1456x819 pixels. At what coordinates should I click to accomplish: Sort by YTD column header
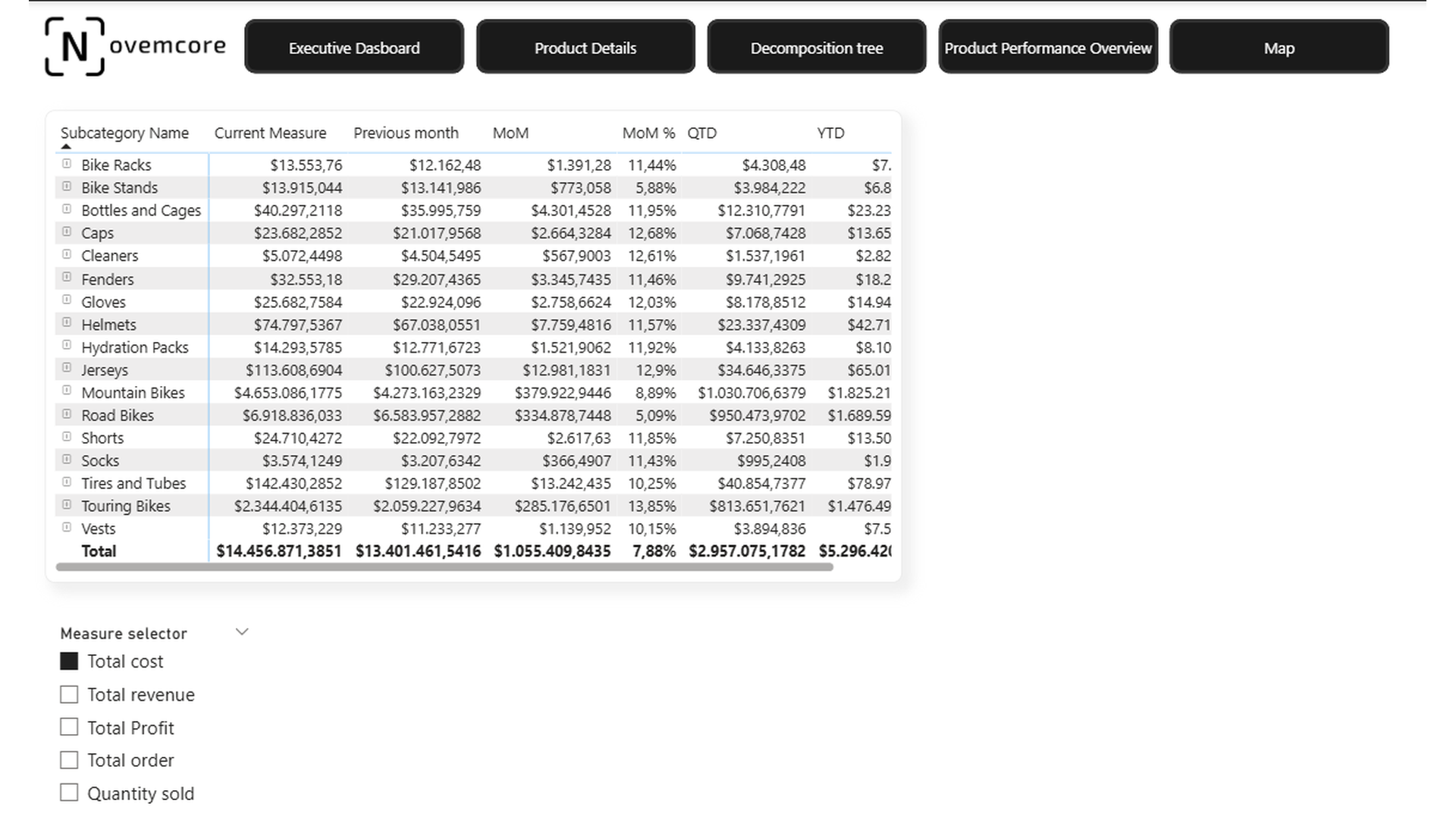830,133
